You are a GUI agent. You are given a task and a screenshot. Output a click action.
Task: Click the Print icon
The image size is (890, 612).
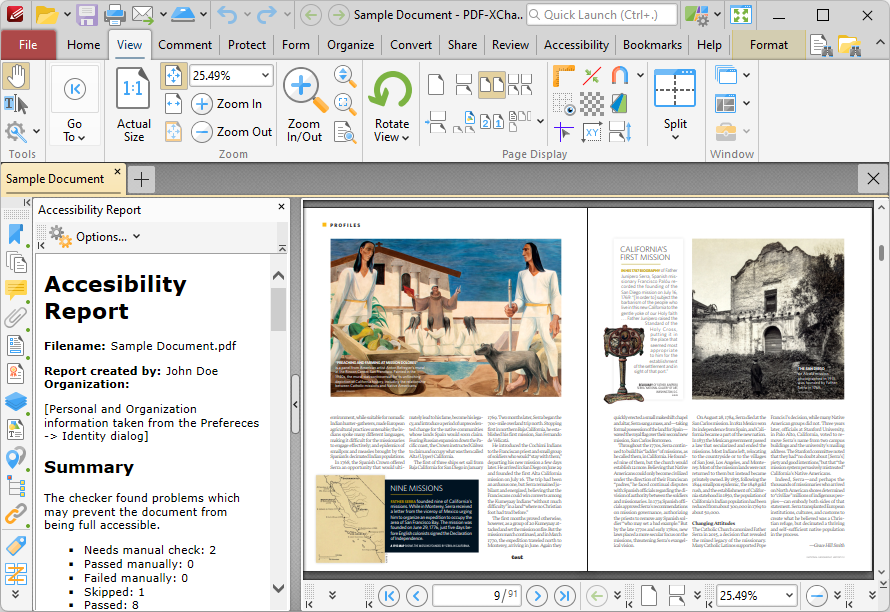115,15
